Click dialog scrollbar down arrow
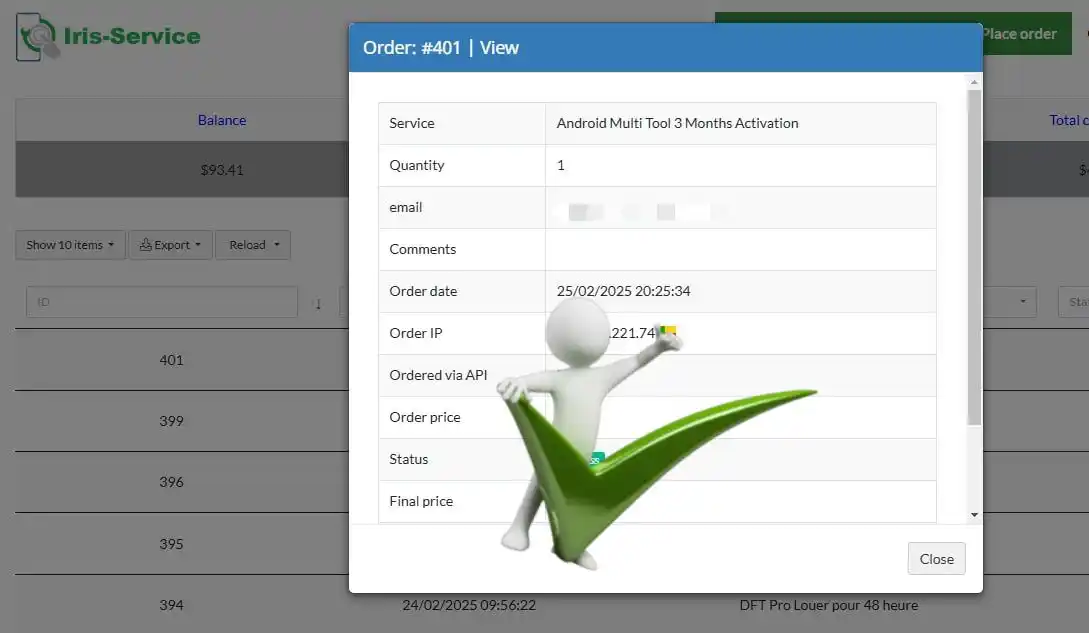 tap(974, 515)
